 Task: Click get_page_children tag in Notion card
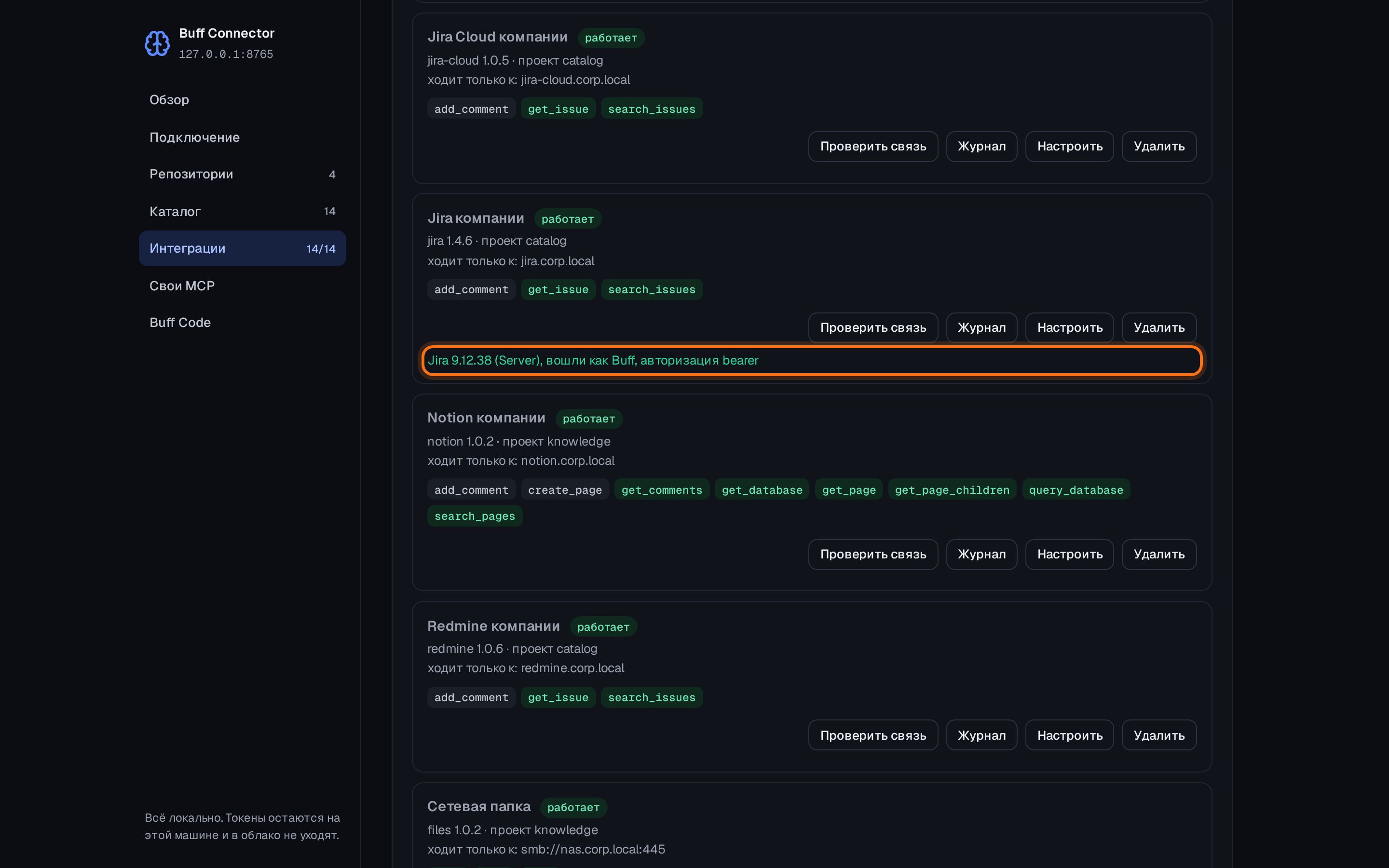(x=952, y=490)
